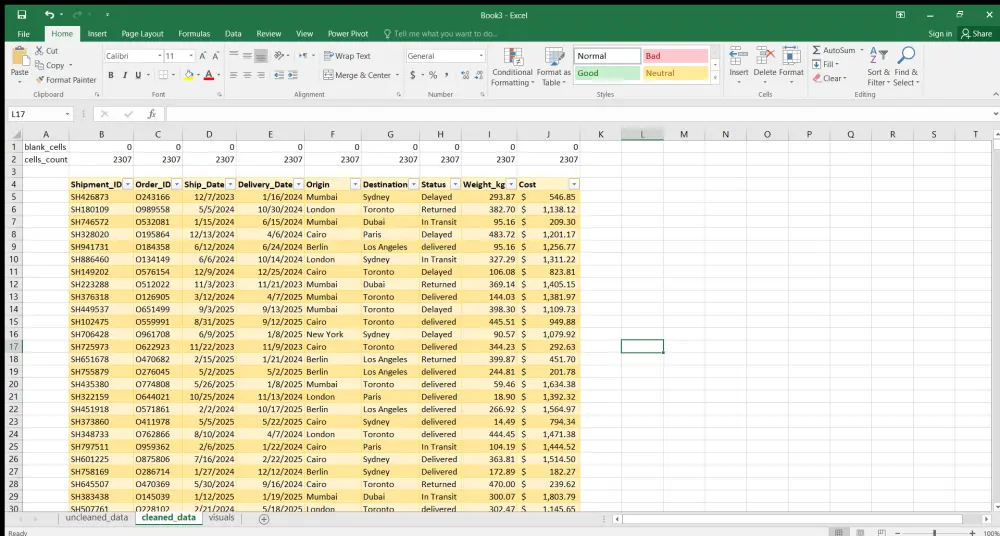Apply the Good cell style
The height and width of the screenshot is (536, 1000).
607,73
